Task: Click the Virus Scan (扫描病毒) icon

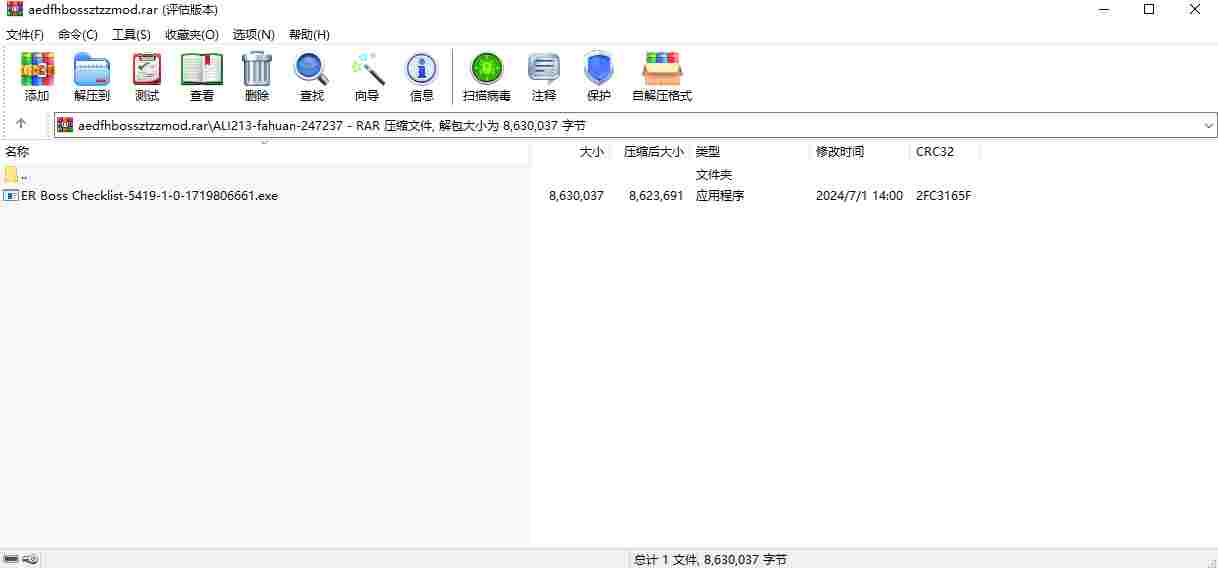Action: coord(487,77)
